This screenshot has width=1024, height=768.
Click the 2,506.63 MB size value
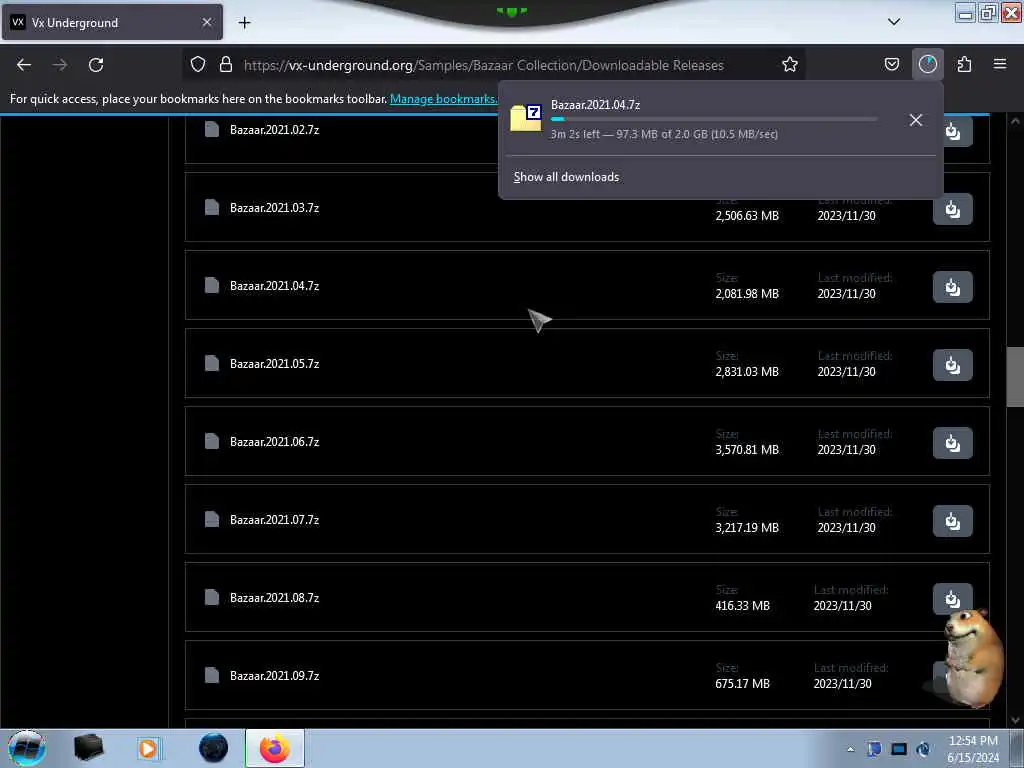pos(747,216)
